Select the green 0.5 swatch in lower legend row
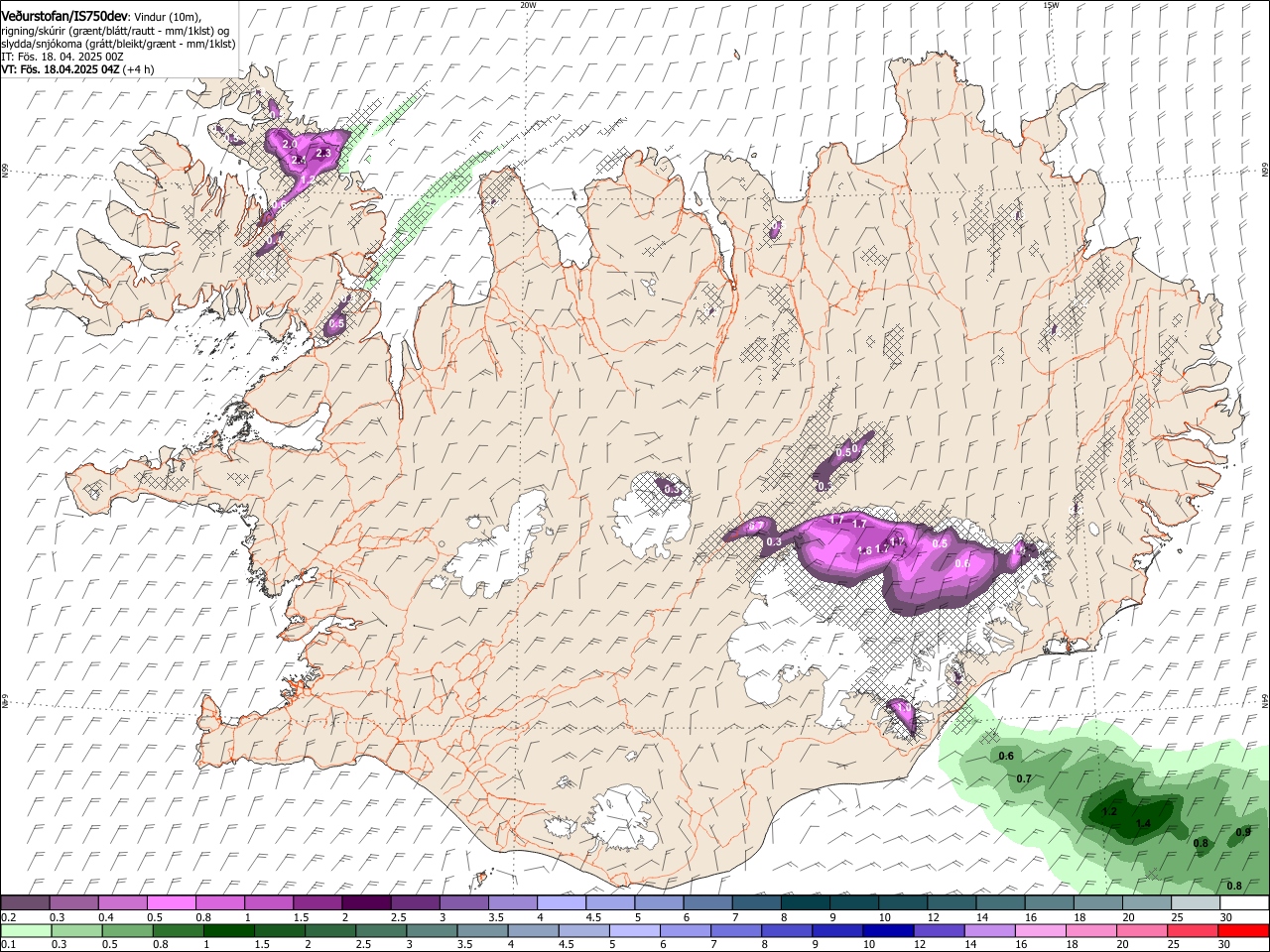 click(127, 930)
